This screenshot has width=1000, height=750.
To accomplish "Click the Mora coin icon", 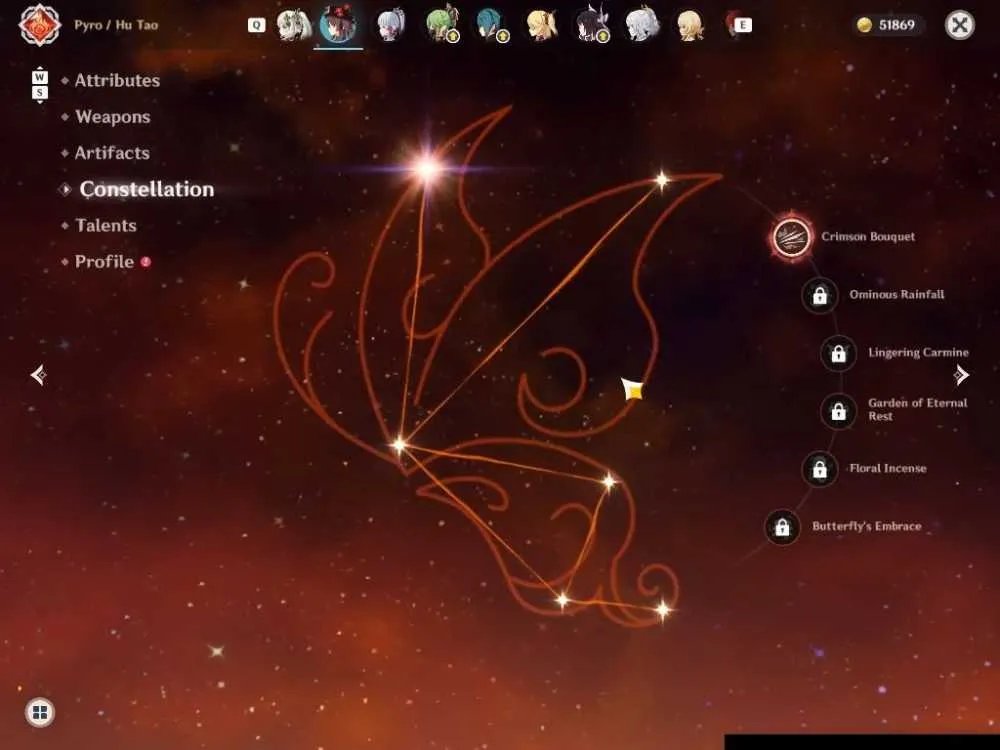I will 864,25.
